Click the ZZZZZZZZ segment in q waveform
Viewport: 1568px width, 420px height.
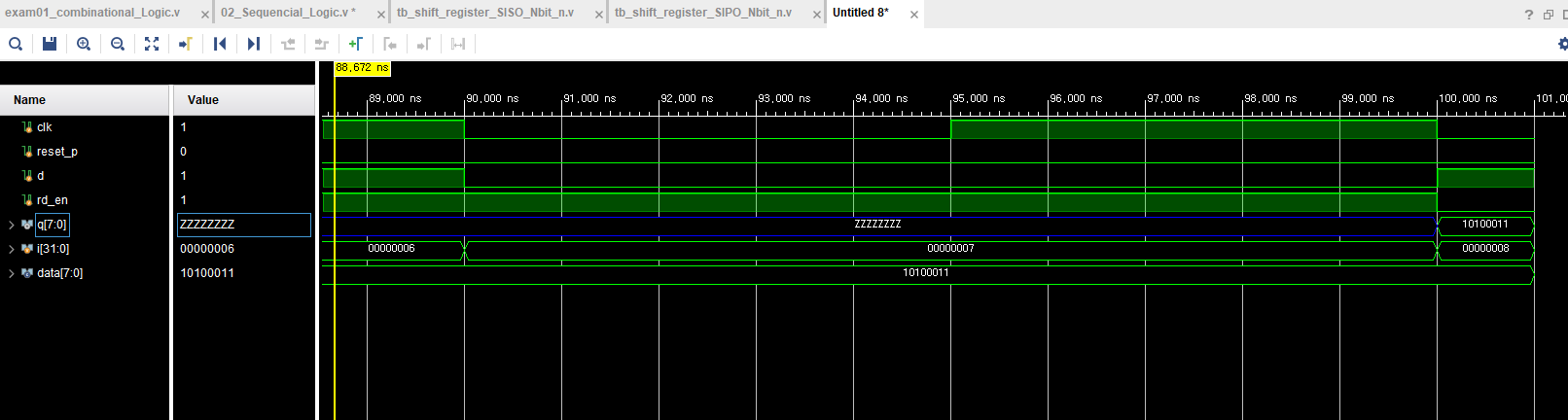878,225
